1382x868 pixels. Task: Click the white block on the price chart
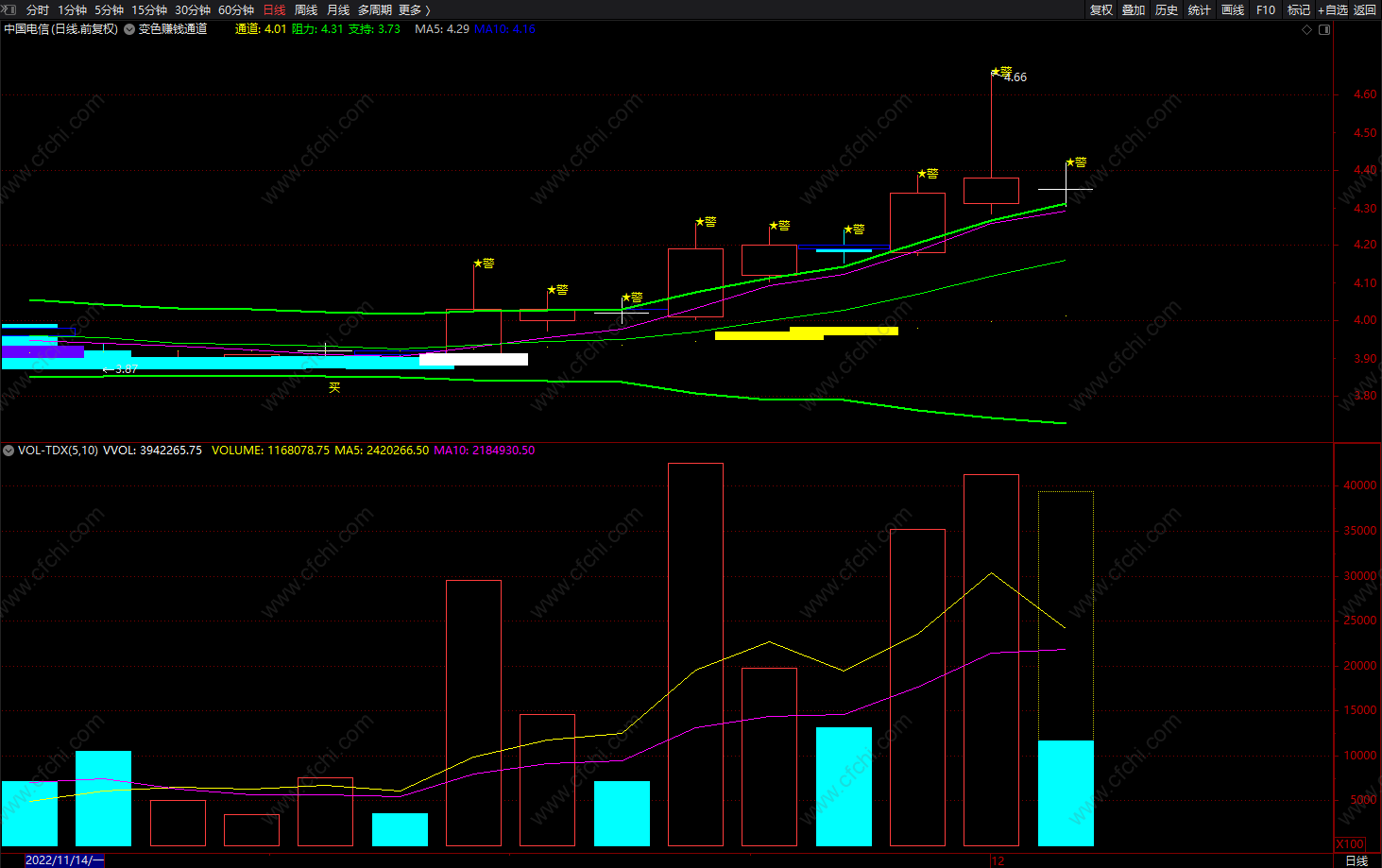pyautogui.click(x=473, y=360)
